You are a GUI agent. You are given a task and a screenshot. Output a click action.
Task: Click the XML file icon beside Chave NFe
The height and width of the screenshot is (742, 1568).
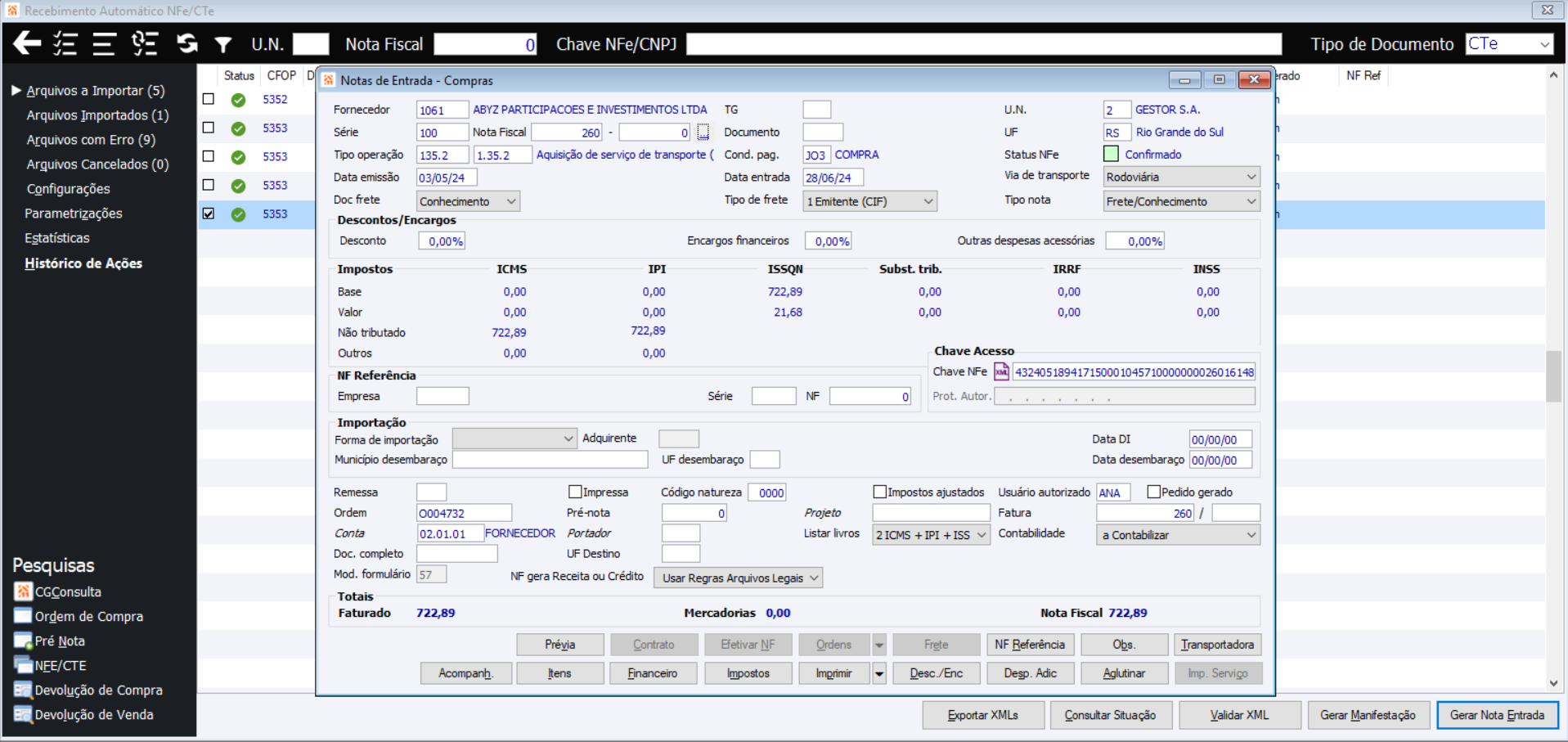1001,372
